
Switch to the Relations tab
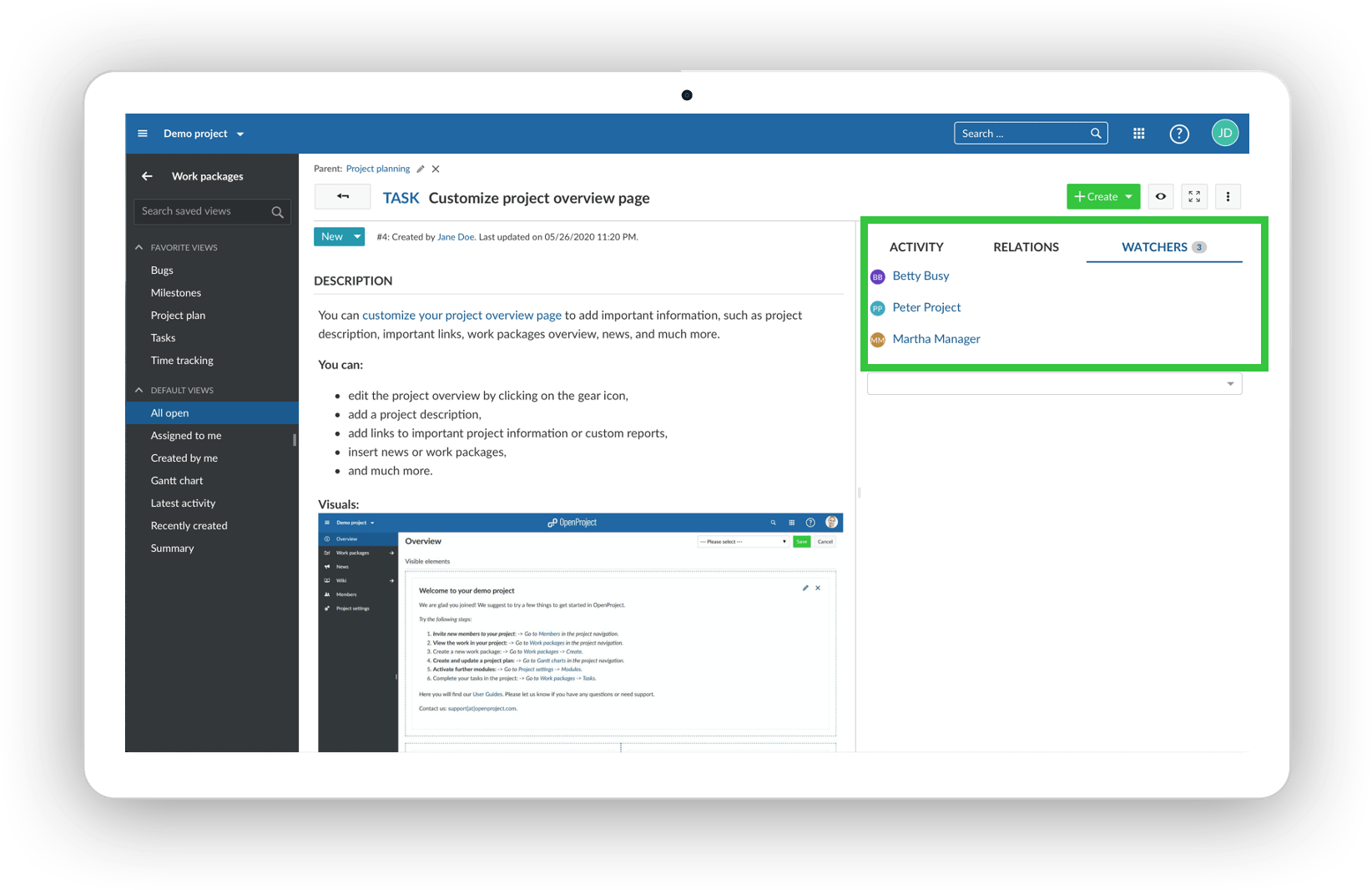tap(1025, 247)
